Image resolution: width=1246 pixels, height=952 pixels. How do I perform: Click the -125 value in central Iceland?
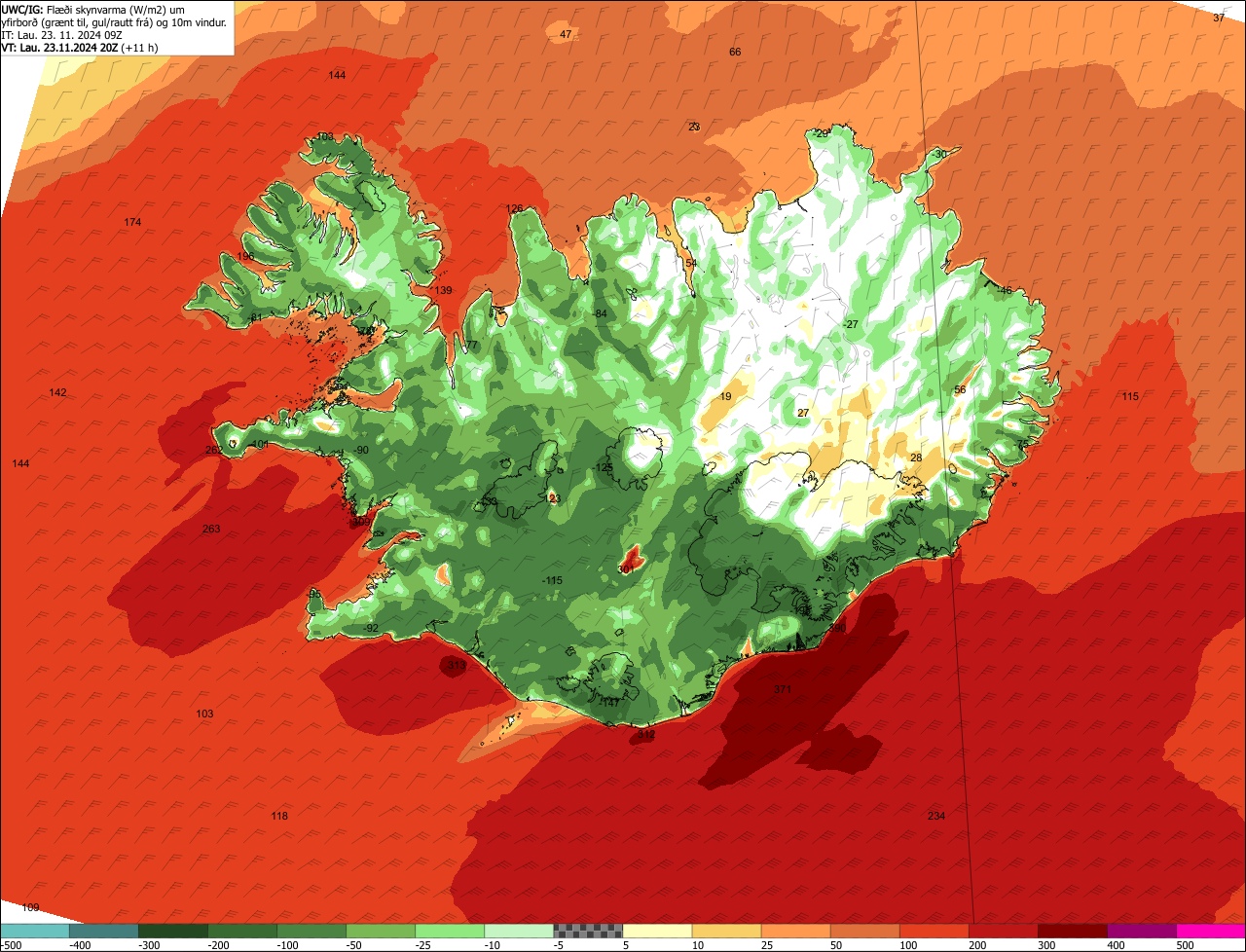pos(604,468)
